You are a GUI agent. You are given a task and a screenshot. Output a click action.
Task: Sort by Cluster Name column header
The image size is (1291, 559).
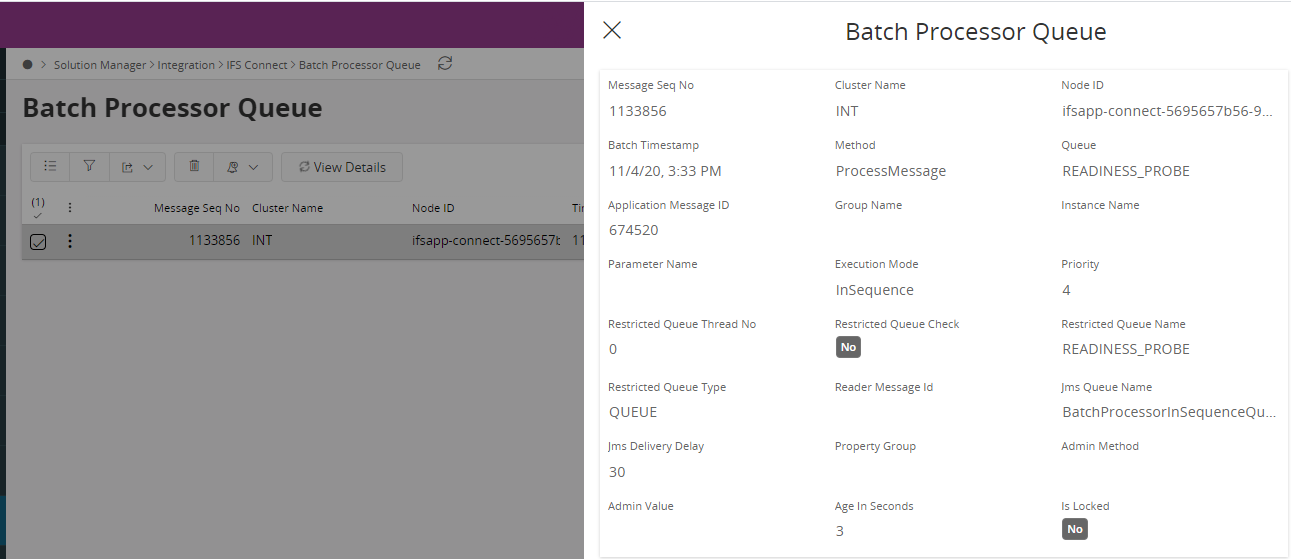tap(287, 208)
